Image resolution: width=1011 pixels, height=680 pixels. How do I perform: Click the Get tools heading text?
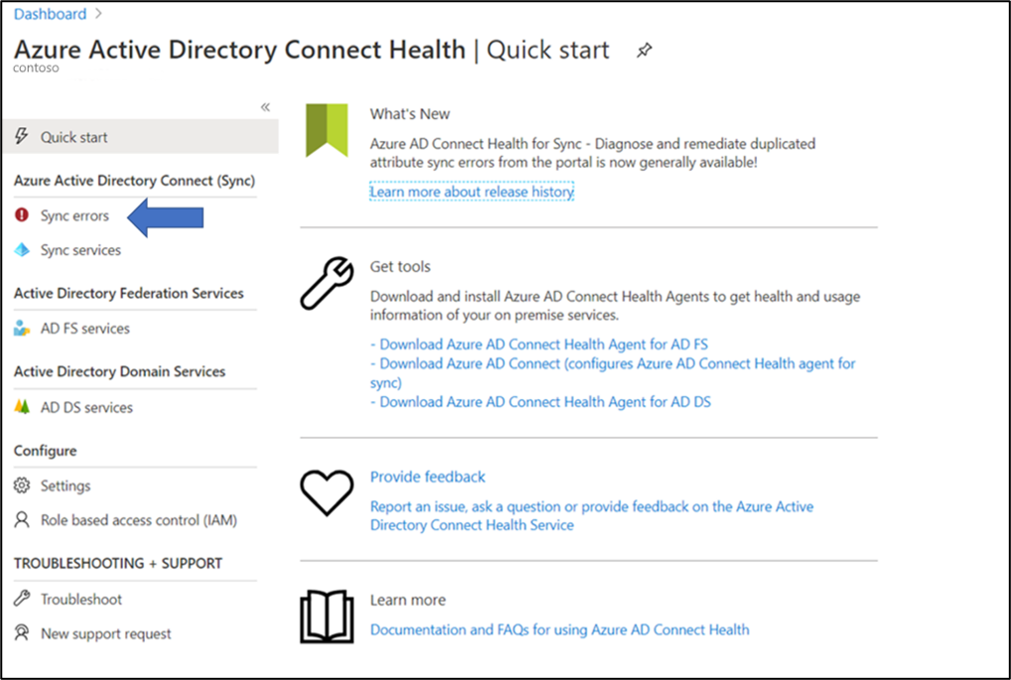point(400,266)
